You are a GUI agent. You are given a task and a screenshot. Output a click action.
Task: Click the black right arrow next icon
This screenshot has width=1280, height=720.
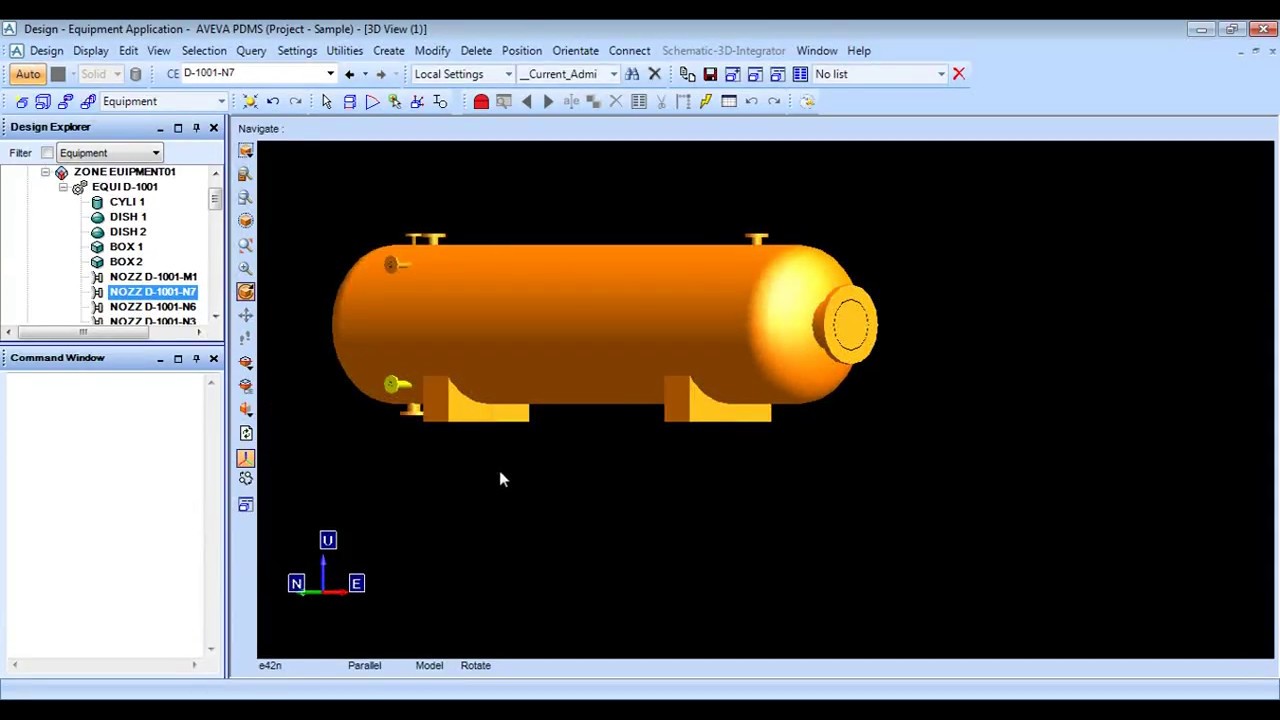[x=548, y=101]
